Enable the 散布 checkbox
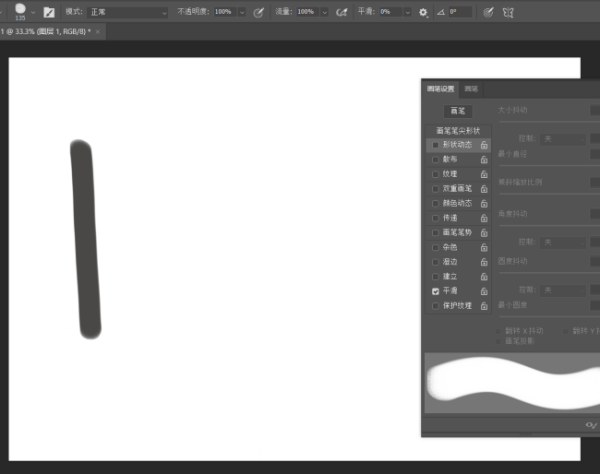The image size is (600, 474). pos(435,160)
